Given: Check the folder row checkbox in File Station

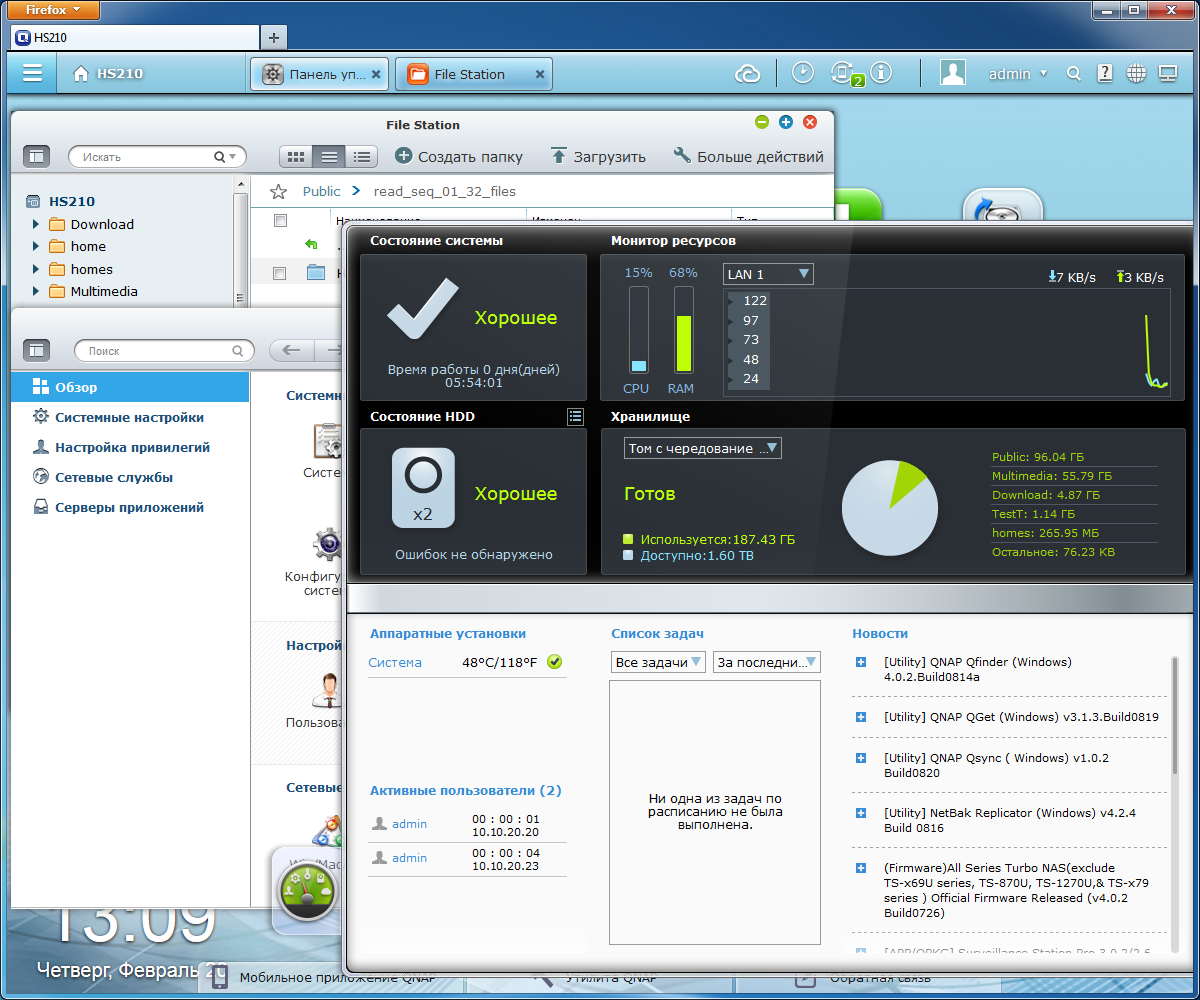Looking at the screenshot, I should (280, 272).
